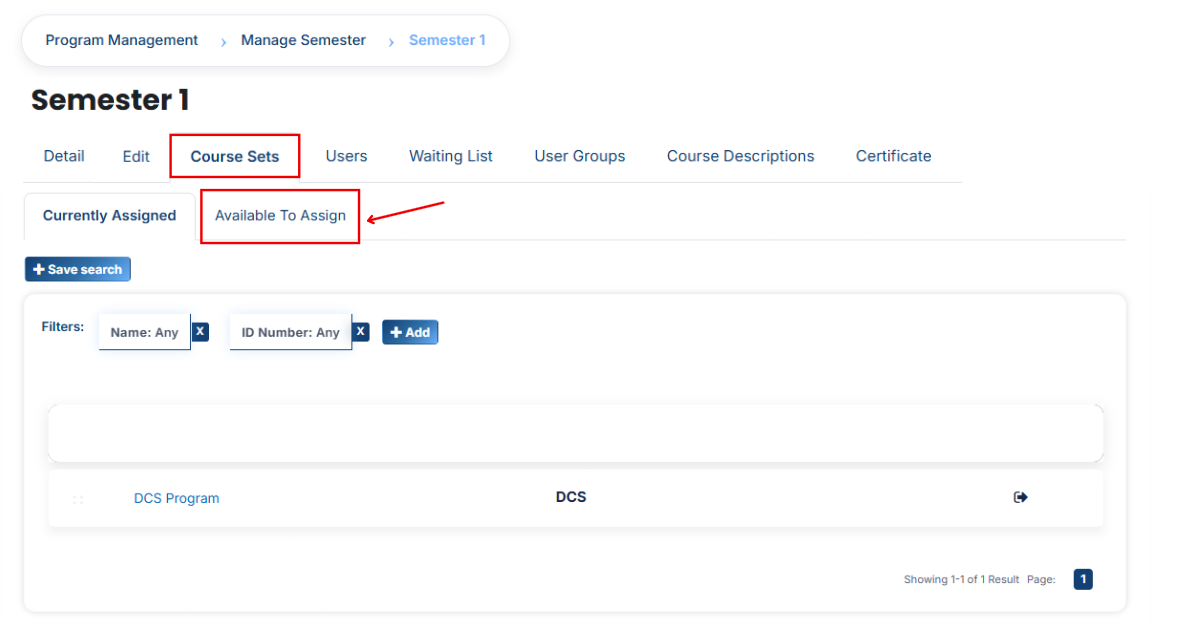Open the Edit tab
Screen dimensions: 1181x630
pos(136,157)
